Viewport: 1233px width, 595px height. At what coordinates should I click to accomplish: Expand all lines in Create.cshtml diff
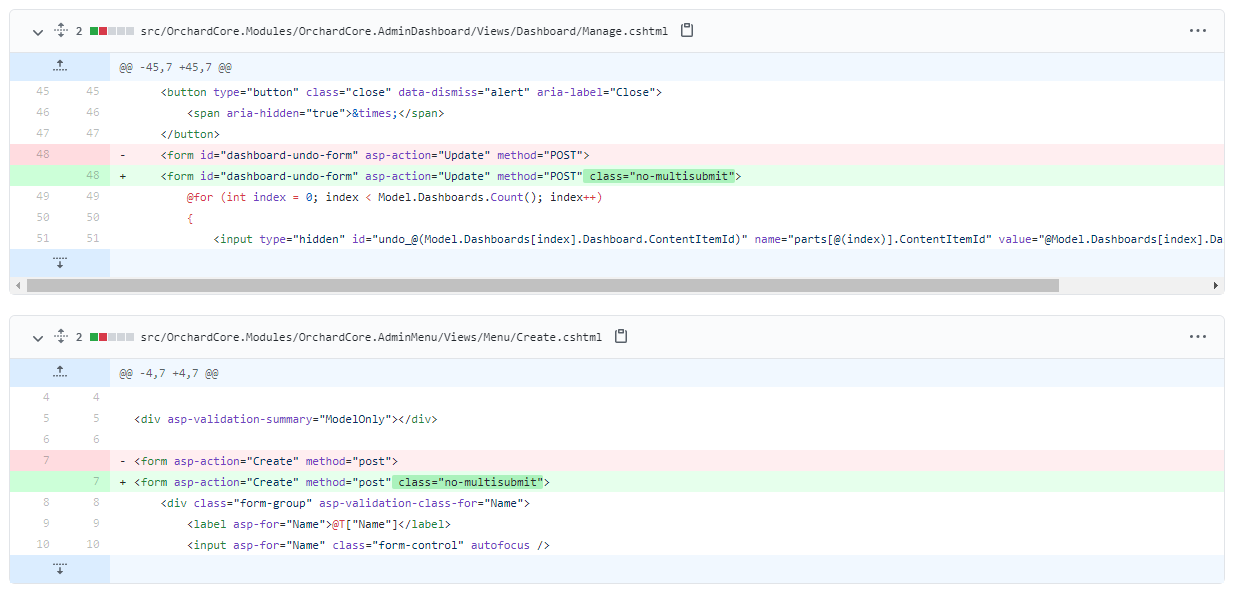click(60, 337)
